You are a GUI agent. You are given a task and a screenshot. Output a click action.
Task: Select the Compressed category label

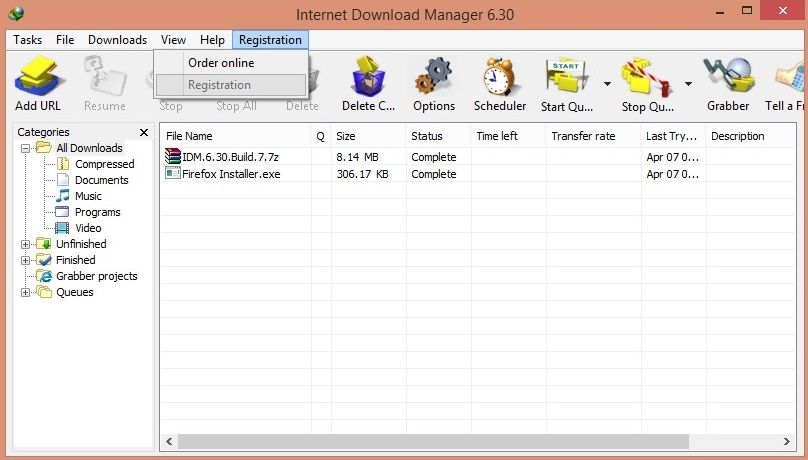(x=105, y=164)
